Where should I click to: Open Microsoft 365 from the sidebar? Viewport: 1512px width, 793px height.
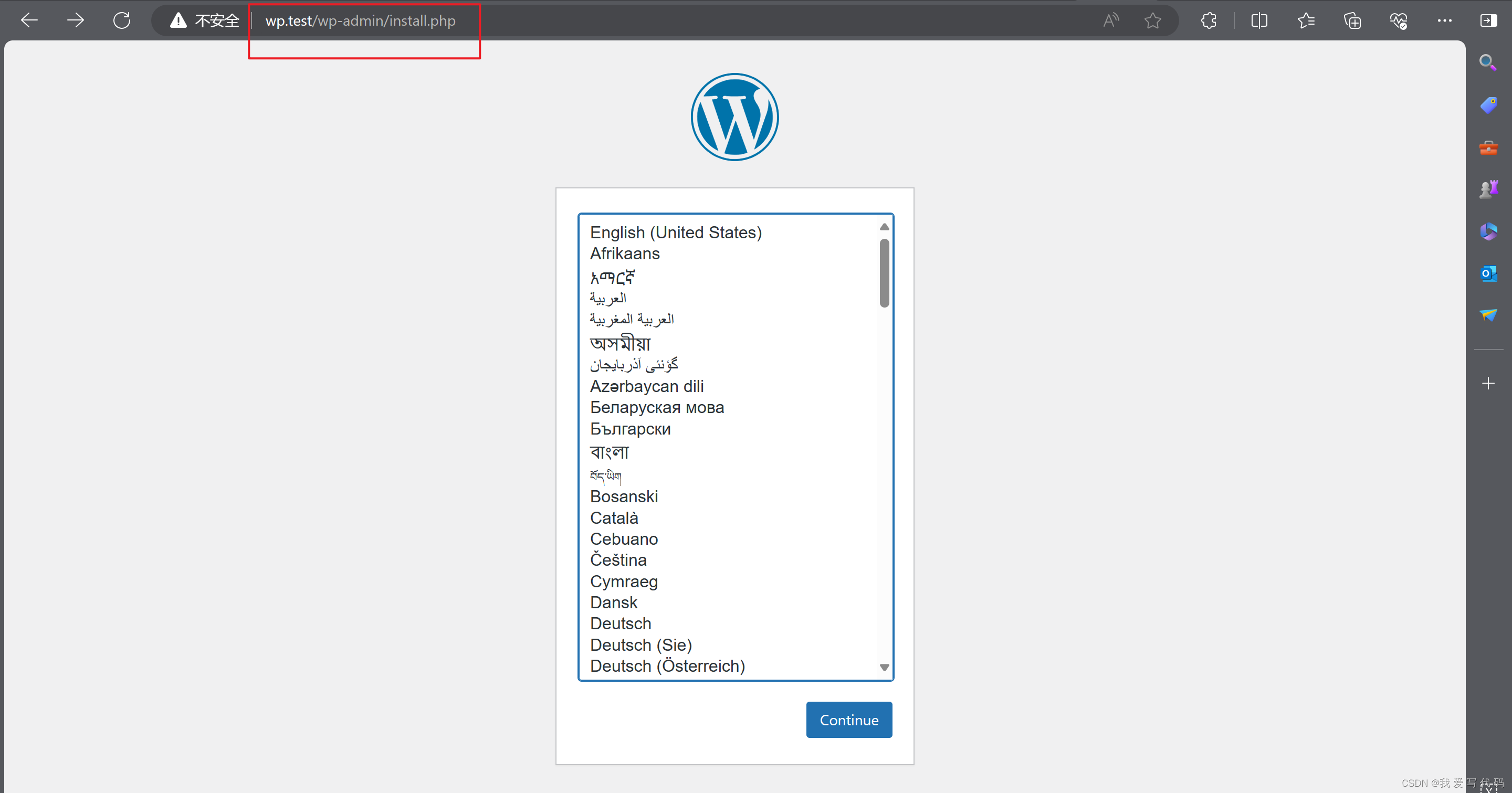pos(1489,231)
